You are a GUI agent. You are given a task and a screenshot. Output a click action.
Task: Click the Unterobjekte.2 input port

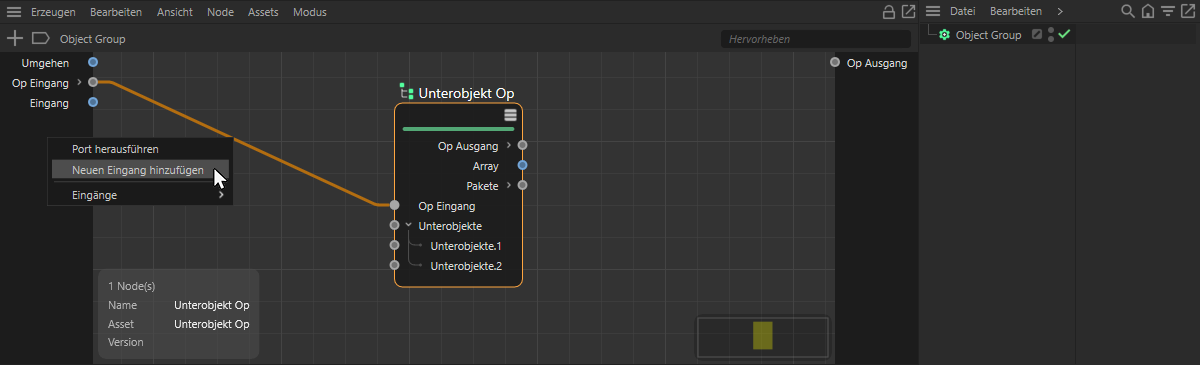pos(394,265)
